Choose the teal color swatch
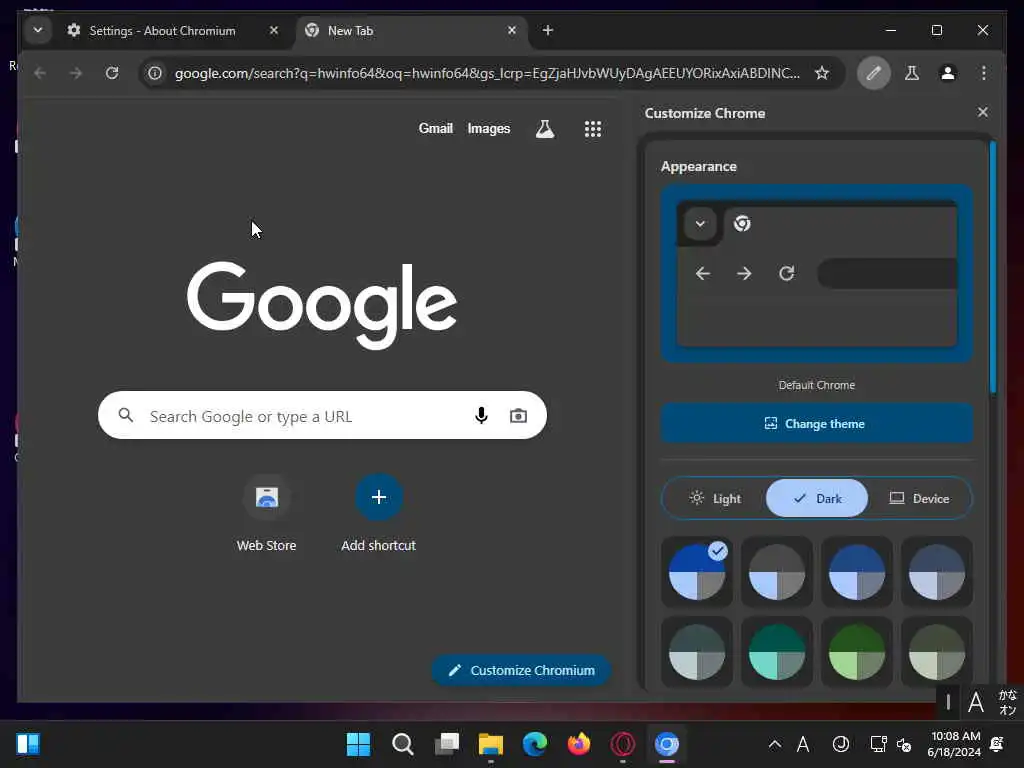 tap(776, 652)
